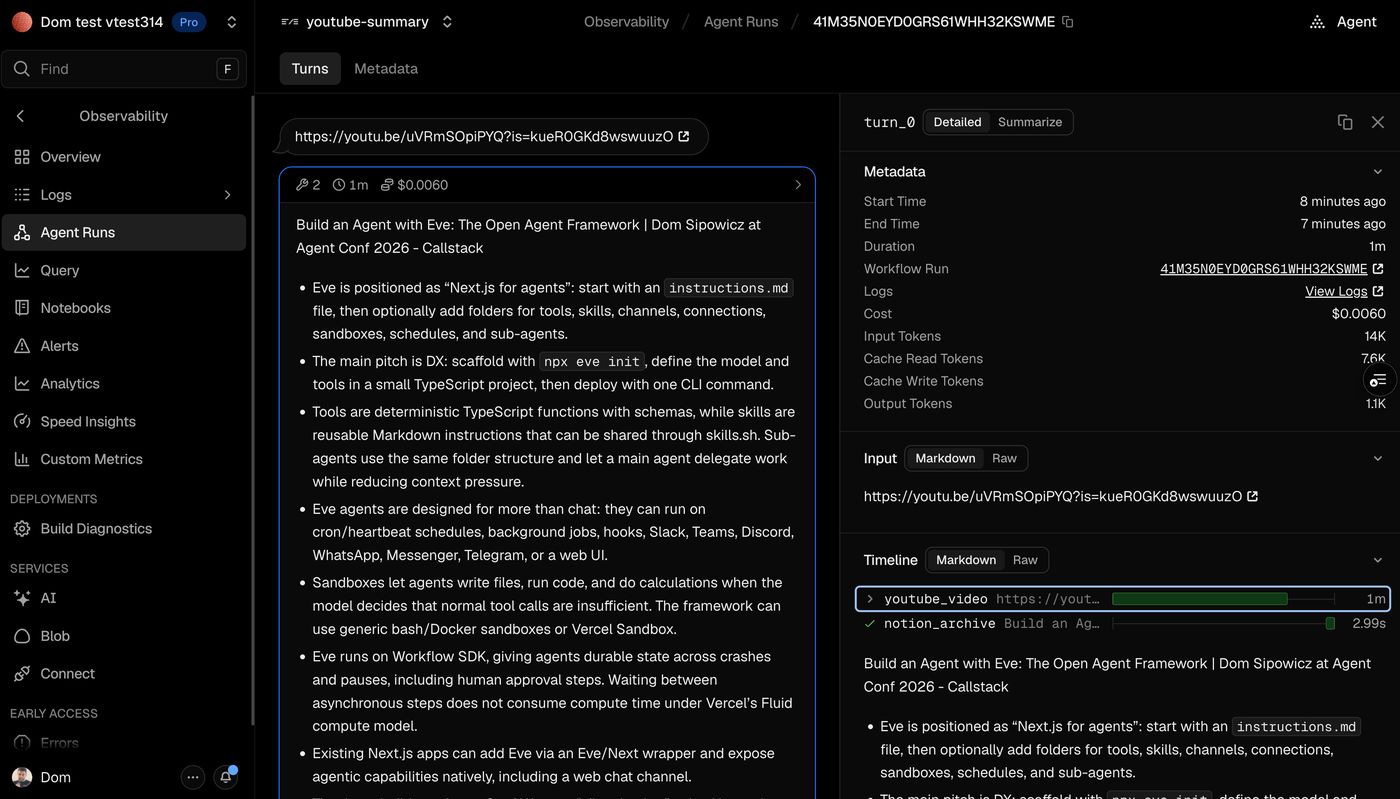Screen dimensions: 1400x799
Task: Open the Overview dashboard icon in sidebar
Action: click(x=22, y=157)
